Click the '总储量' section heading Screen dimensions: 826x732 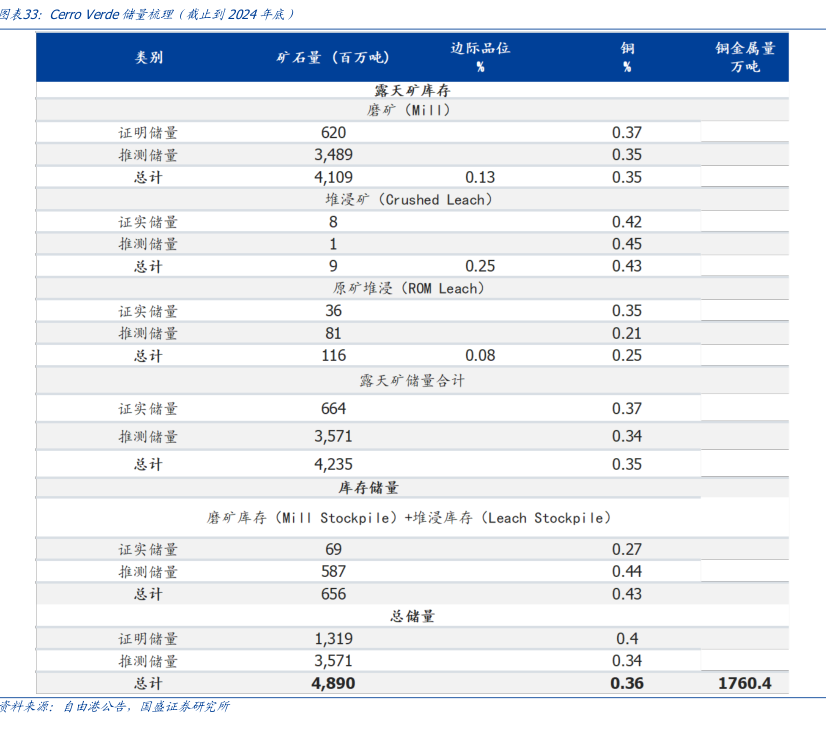point(412,616)
